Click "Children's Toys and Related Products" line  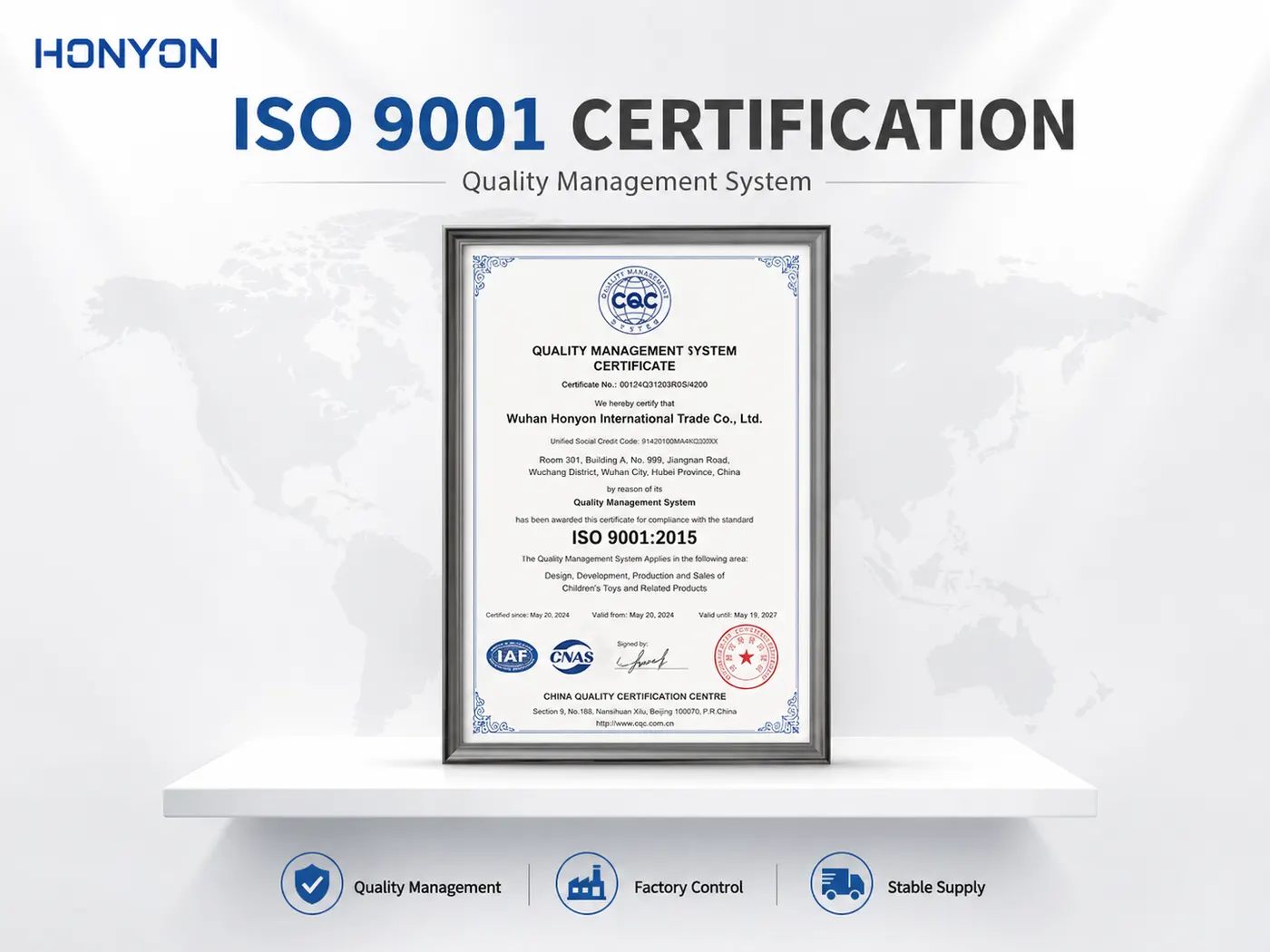tap(634, 588)
